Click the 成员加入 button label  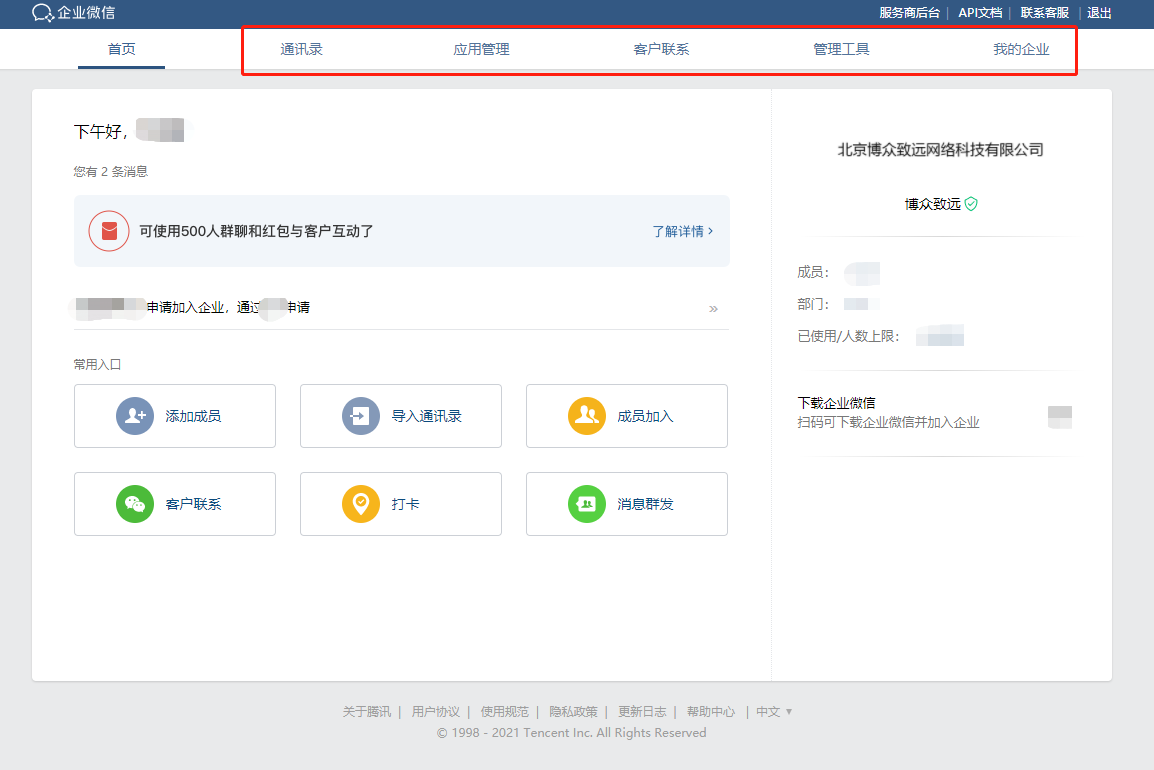coord(645,416)
